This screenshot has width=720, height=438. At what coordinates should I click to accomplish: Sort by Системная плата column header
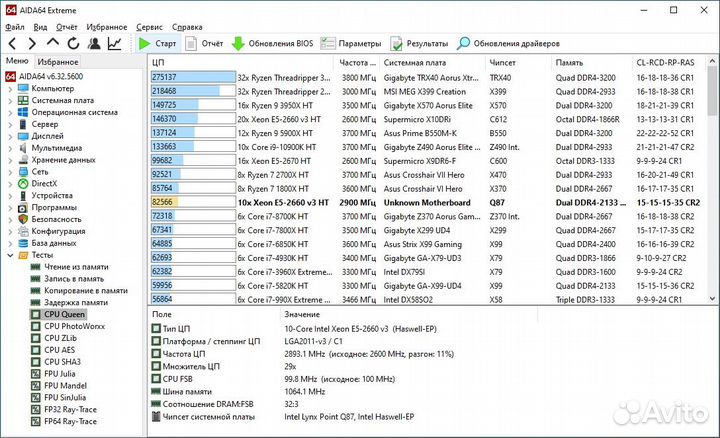(x=432, y=62)
